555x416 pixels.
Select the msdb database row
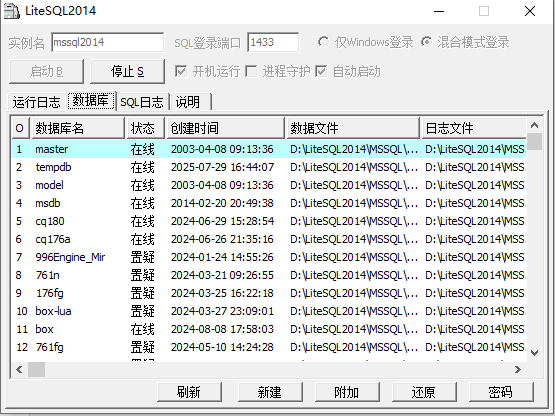click(269, 203)
